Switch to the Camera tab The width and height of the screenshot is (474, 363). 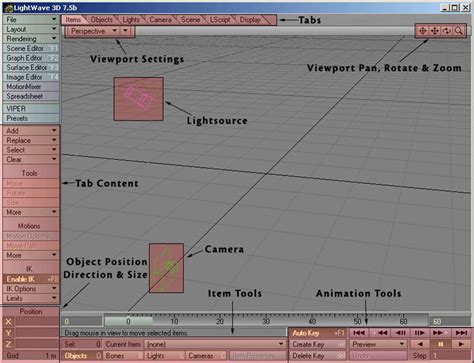pyautogui.click(x=160, y=20)
